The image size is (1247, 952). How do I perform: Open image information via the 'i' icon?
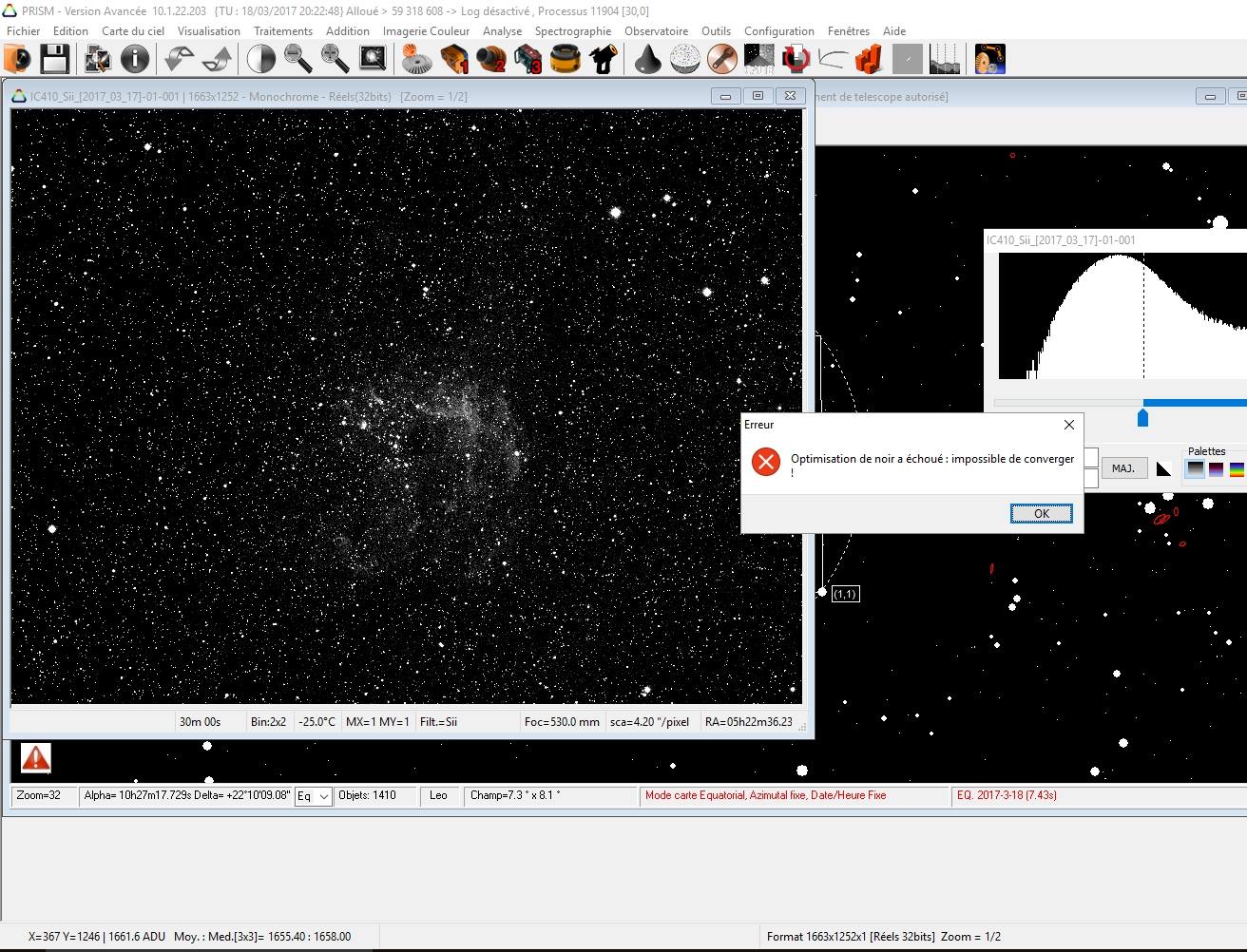(x=135, y=59)
